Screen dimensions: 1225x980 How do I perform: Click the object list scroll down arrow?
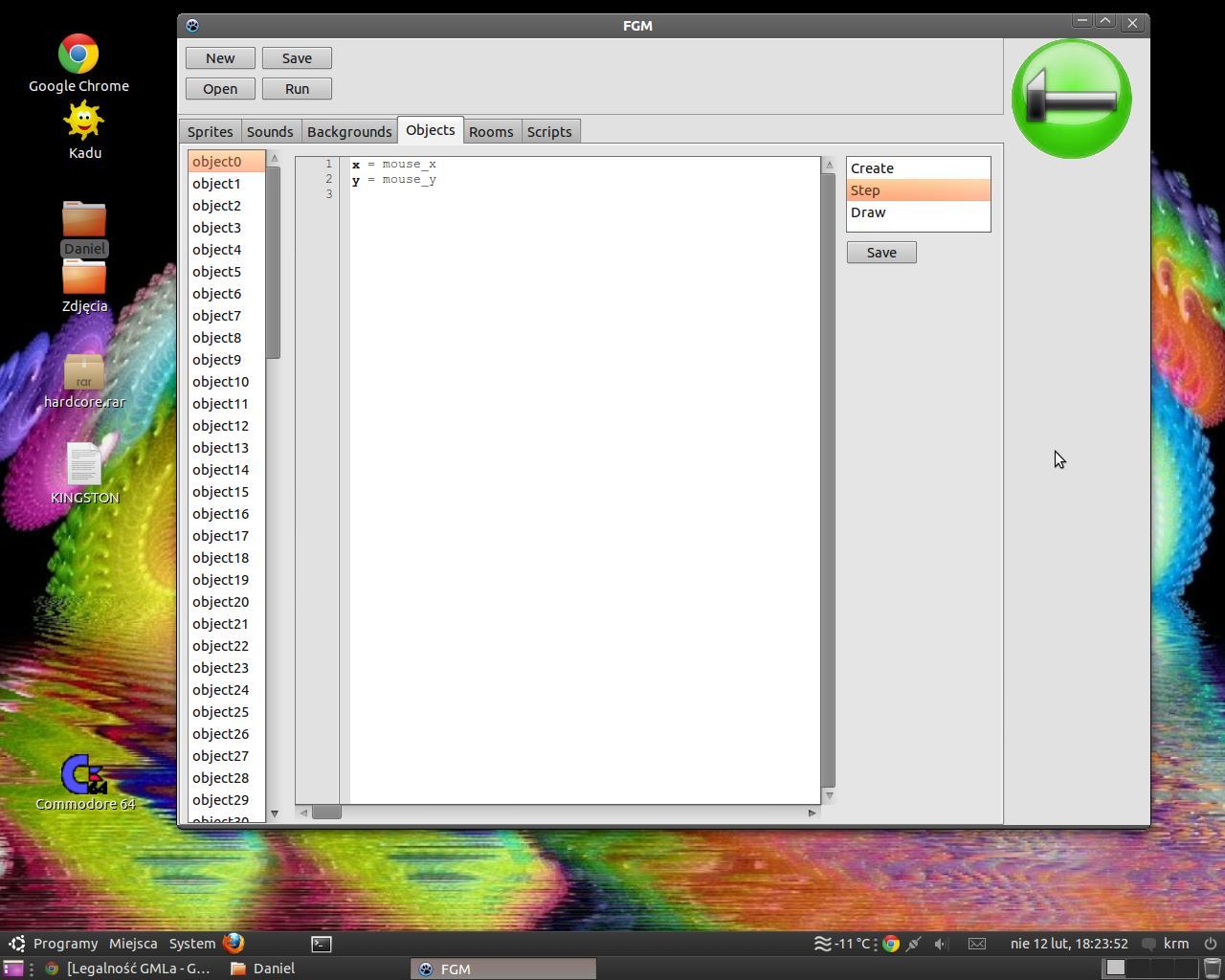coord(275,813)
